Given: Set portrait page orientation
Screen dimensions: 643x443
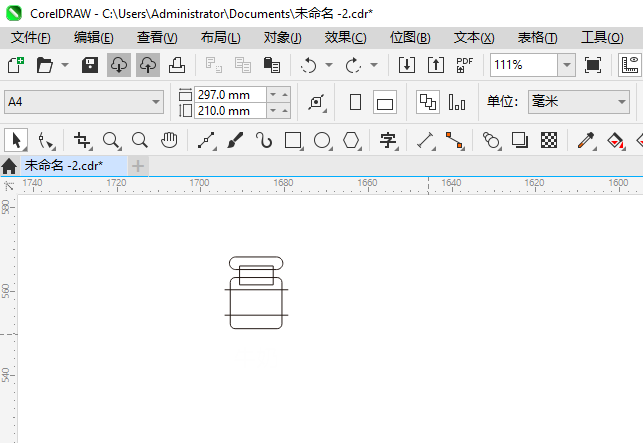Looking at the screenshot, I should (x=356, y=102).
